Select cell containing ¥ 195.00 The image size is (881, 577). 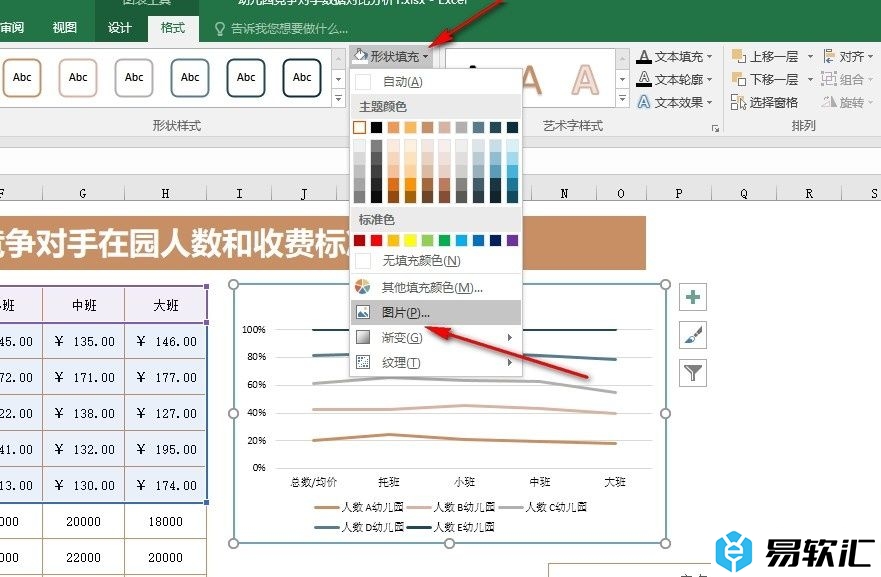pos(166,449)
